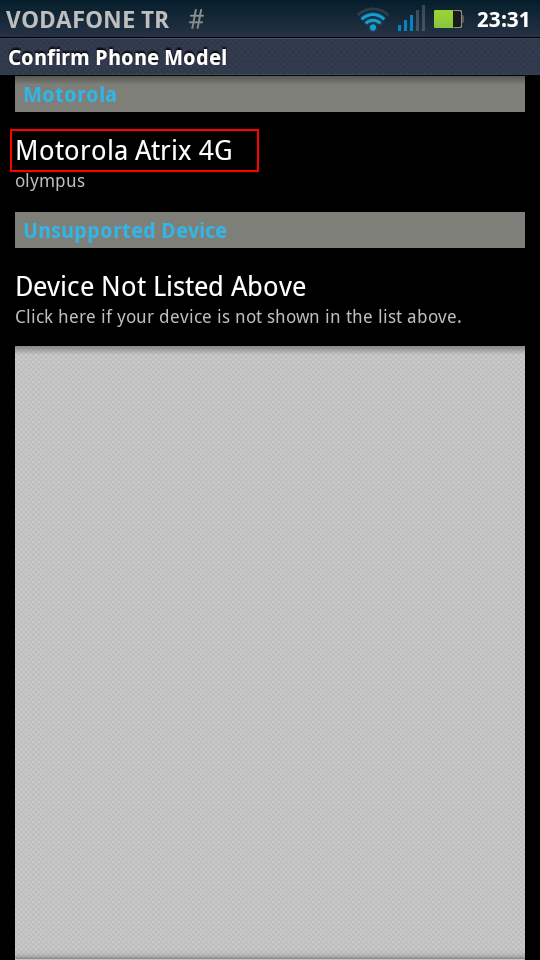Tap the word 'Atrix' in device entry

(163, 150)
